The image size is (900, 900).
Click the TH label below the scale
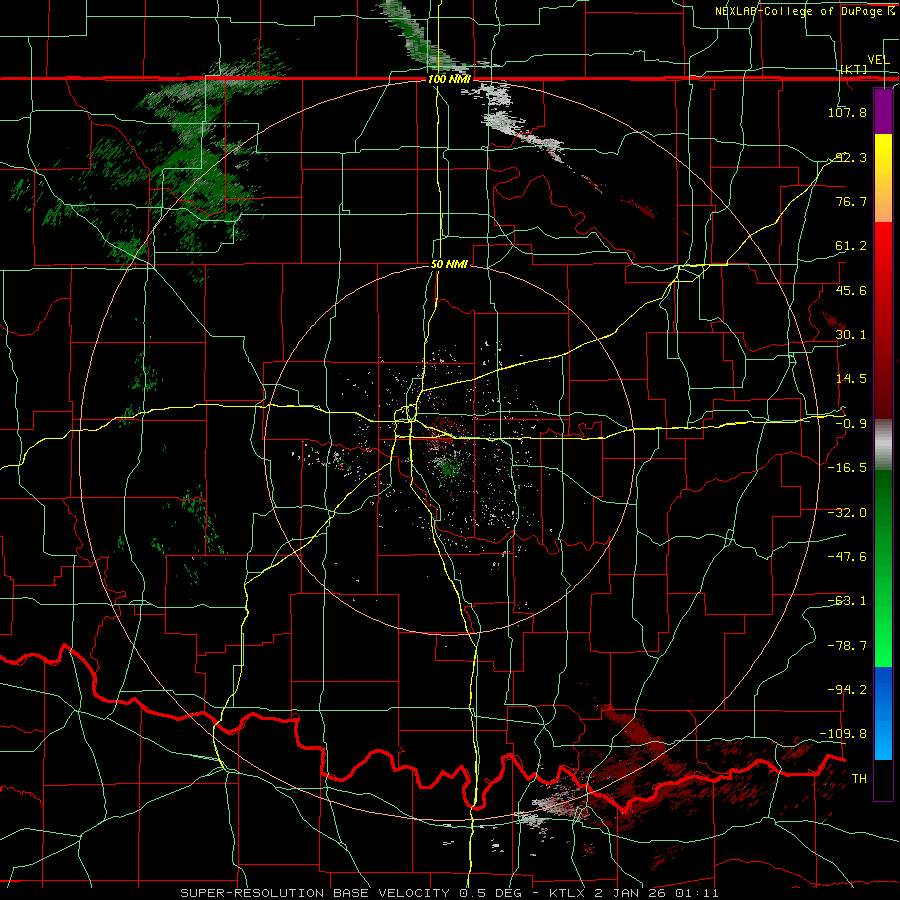[859, 779]
